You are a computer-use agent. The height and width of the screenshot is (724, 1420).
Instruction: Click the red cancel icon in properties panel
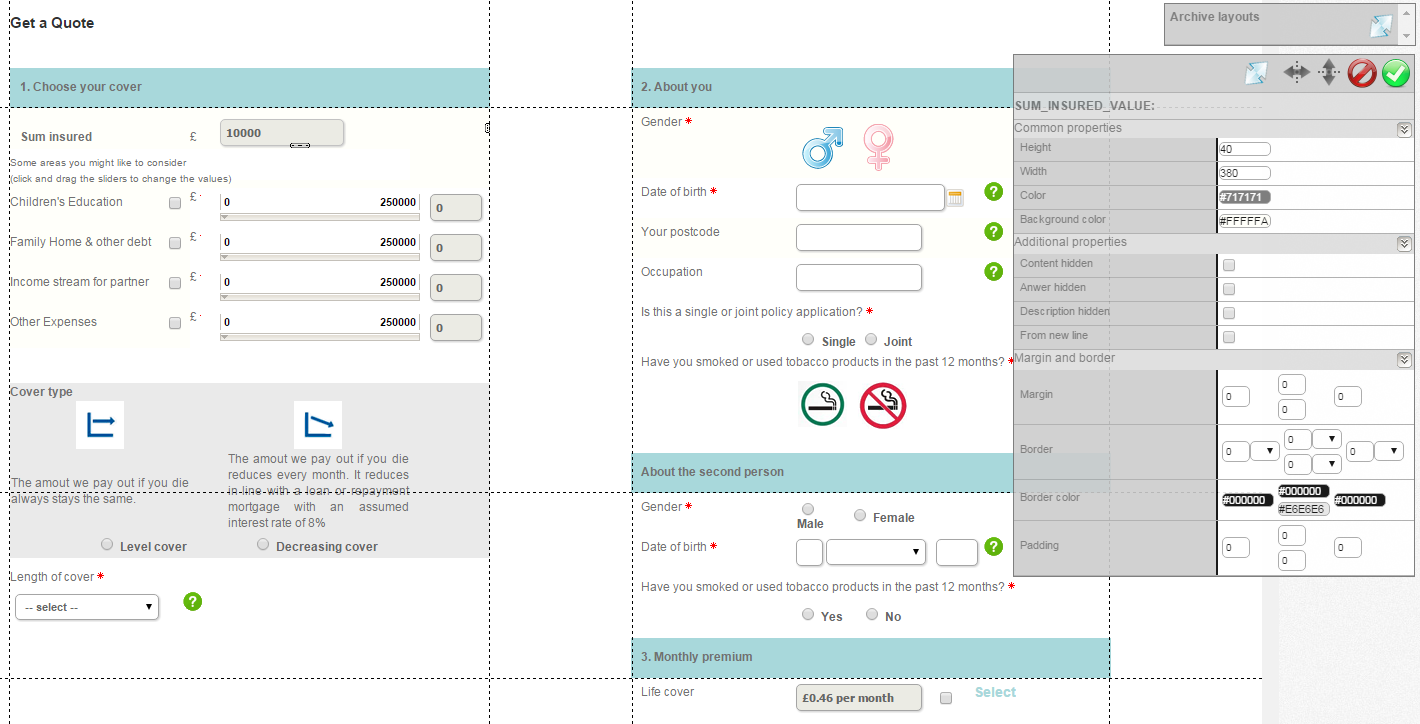point(1362,73)
